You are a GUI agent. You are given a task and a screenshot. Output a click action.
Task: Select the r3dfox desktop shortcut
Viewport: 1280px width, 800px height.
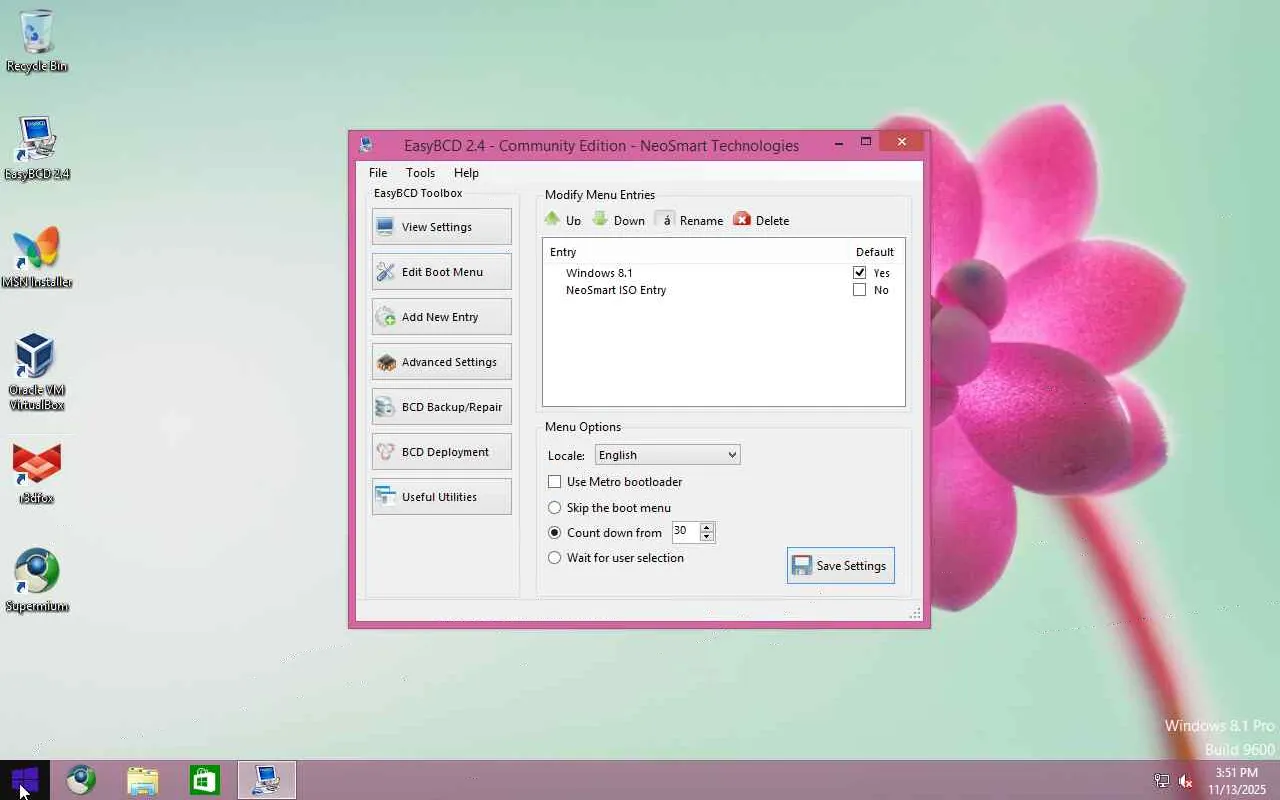(37, 473)
